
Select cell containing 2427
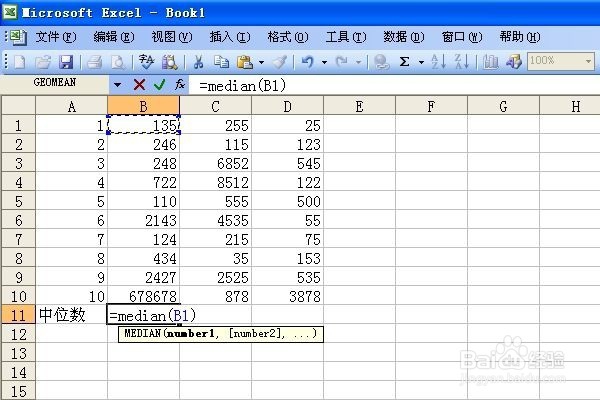143,277
